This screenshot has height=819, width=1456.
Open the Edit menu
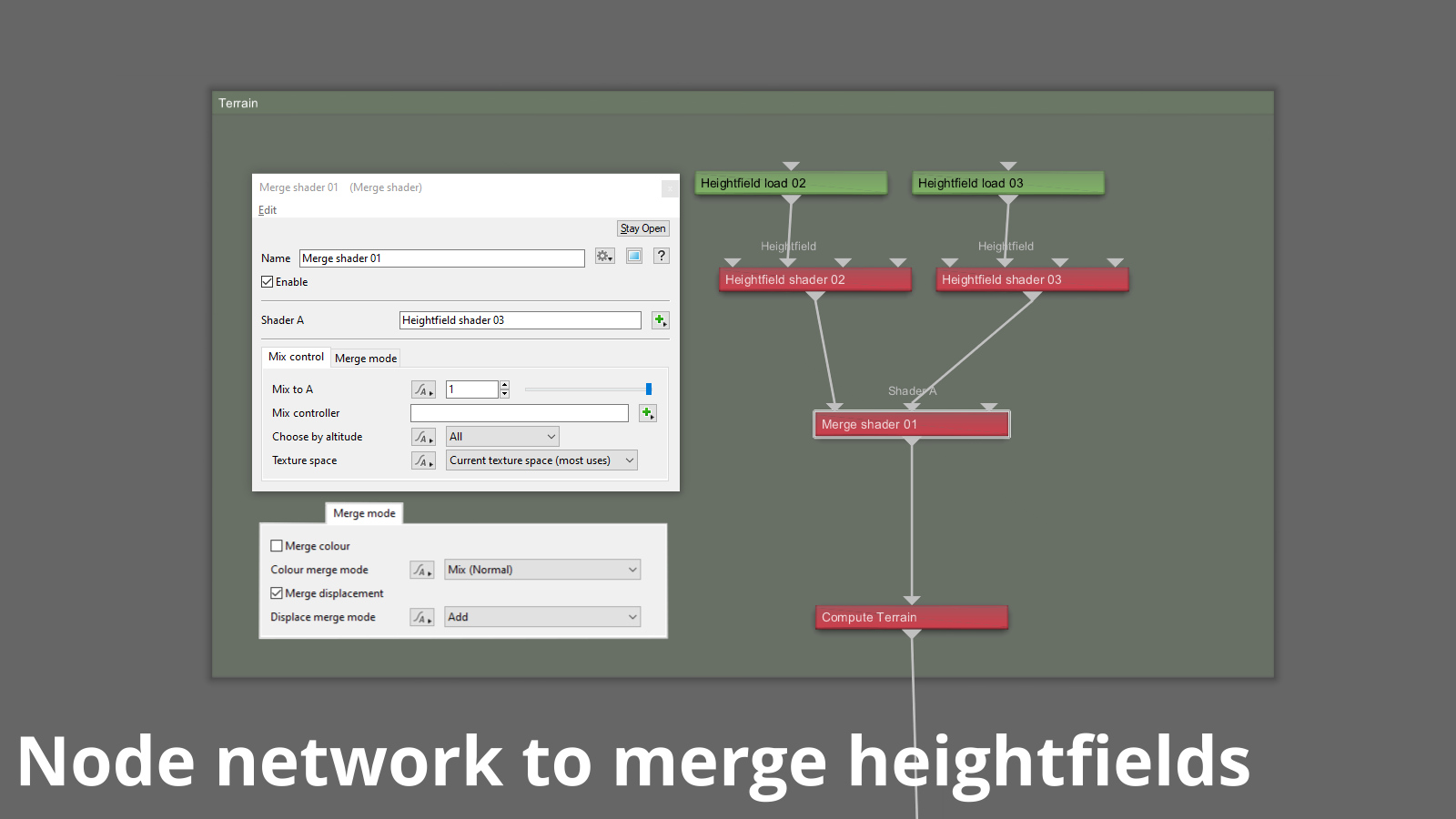click(268, 210)
